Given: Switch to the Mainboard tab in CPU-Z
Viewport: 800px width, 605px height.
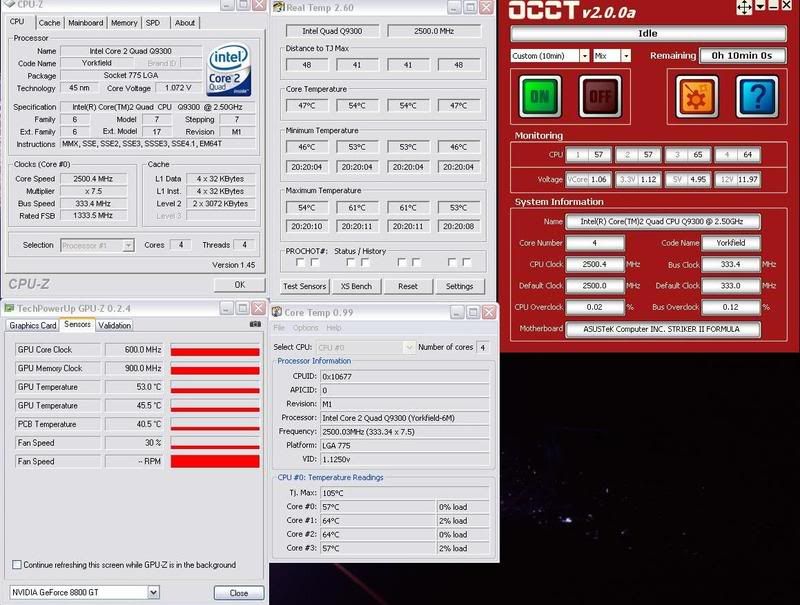Looking at the screenshot, I should pyautogui.click(x=86, y=23).
